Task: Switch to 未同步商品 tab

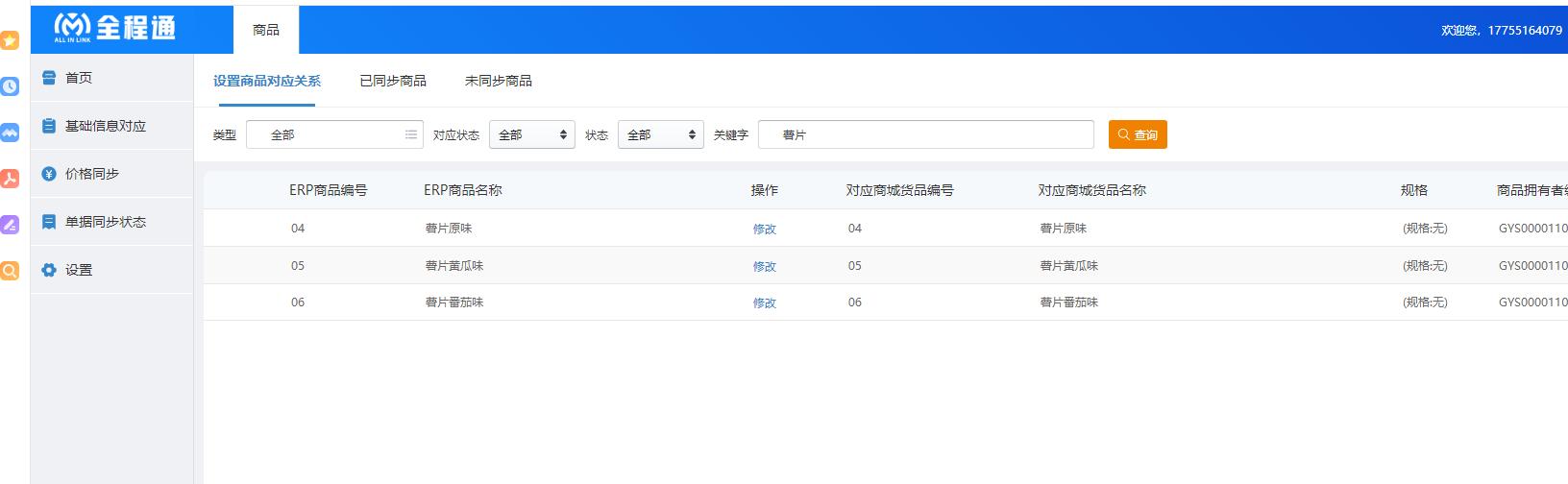Action: (x=499, y=81)
